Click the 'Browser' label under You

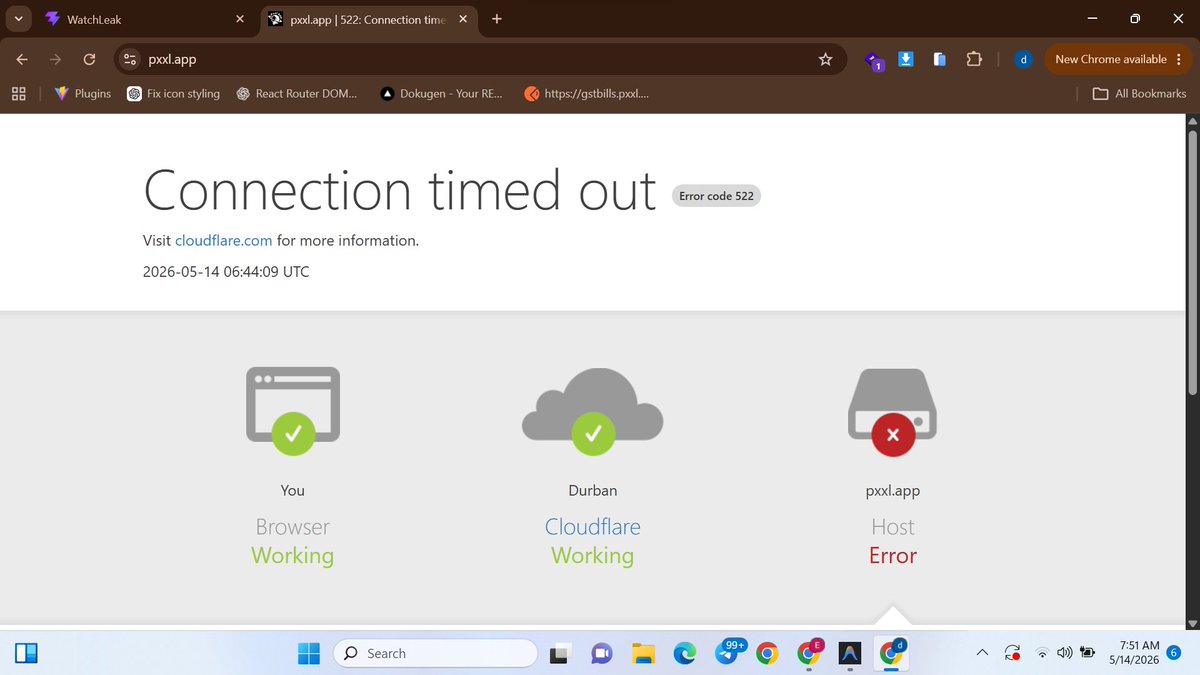(293, 527)
